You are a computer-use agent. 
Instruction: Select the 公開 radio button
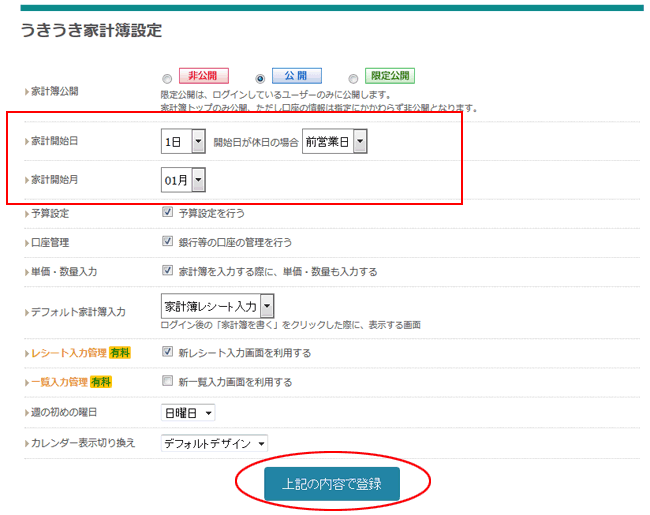(x=260, y=78)
